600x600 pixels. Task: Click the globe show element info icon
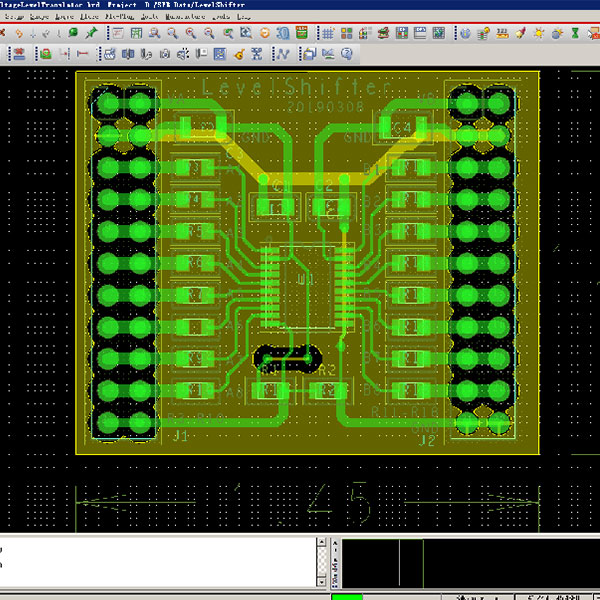pyautogui.click(x=465, y=34)
